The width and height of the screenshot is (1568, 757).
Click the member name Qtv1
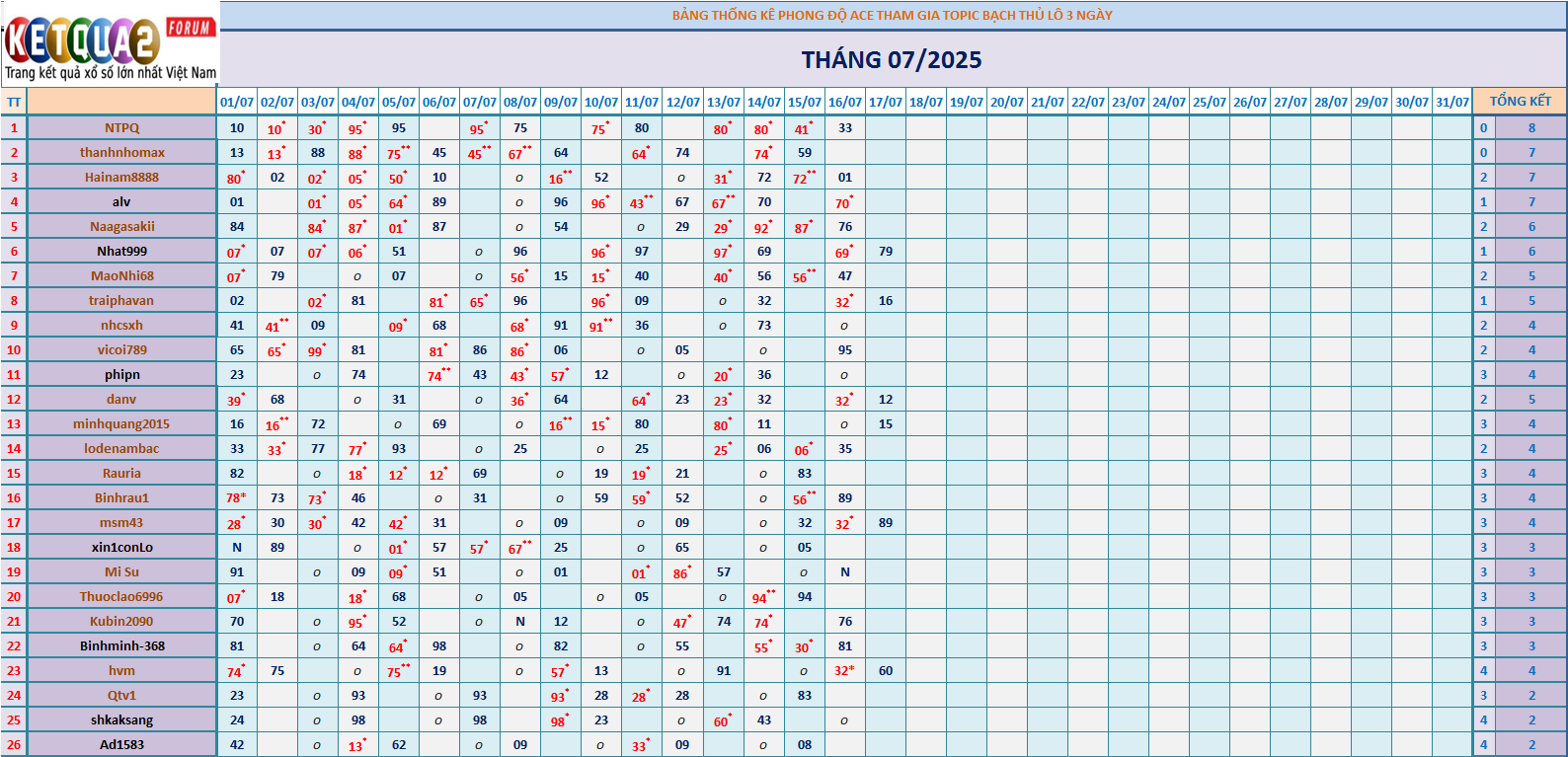tap(122, 696)
